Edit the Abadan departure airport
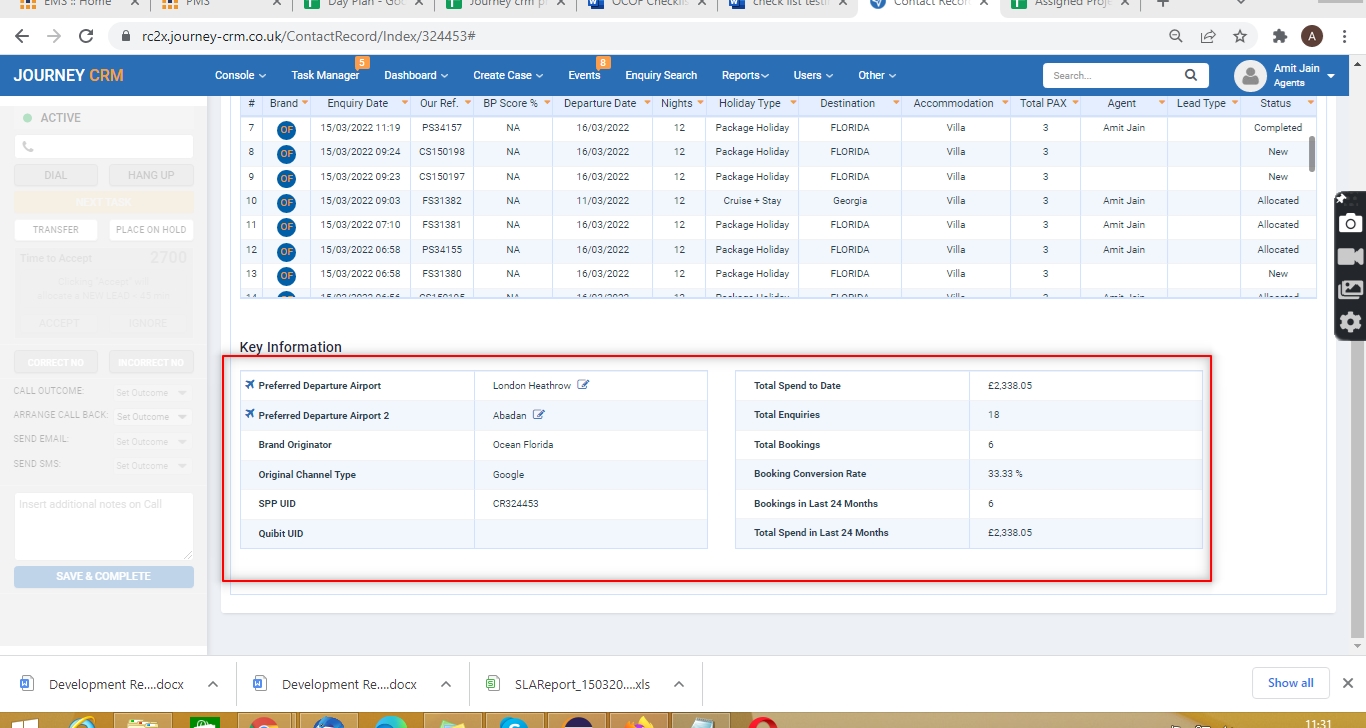 [539, 415]
